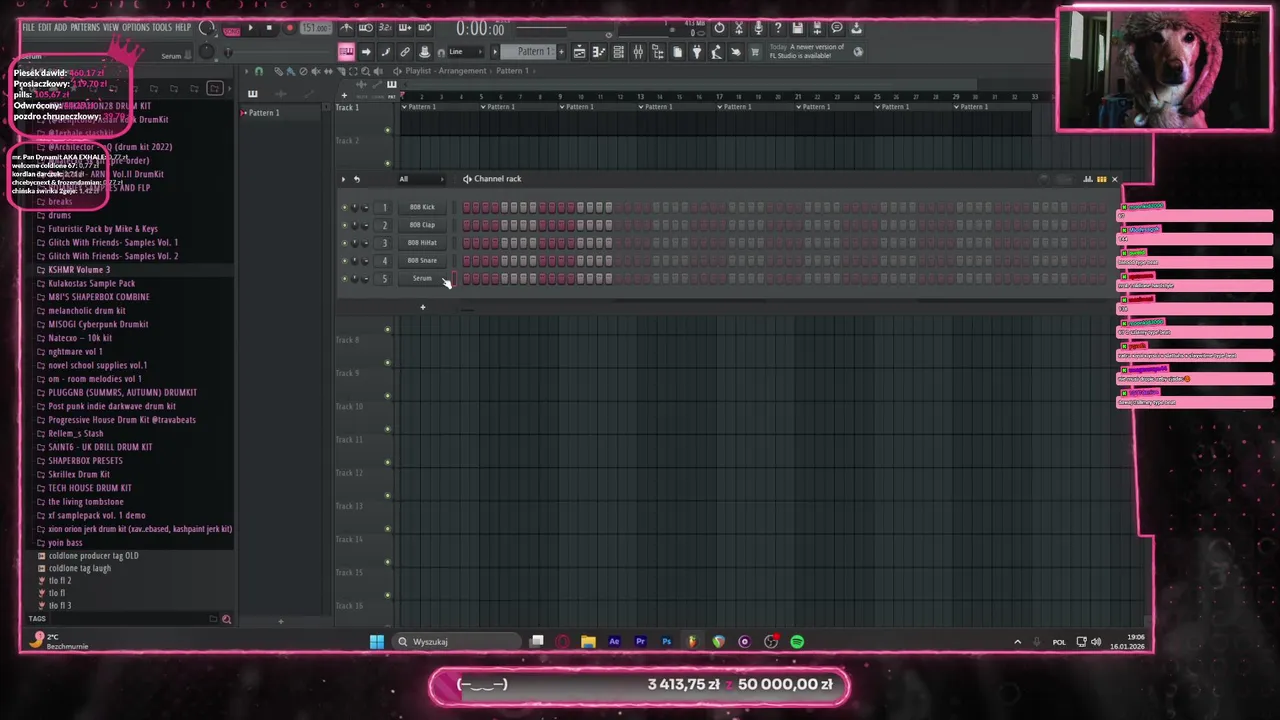Open the PATTERNS menu
This screenshot has height=720, width=1280.
coord(85,27)
